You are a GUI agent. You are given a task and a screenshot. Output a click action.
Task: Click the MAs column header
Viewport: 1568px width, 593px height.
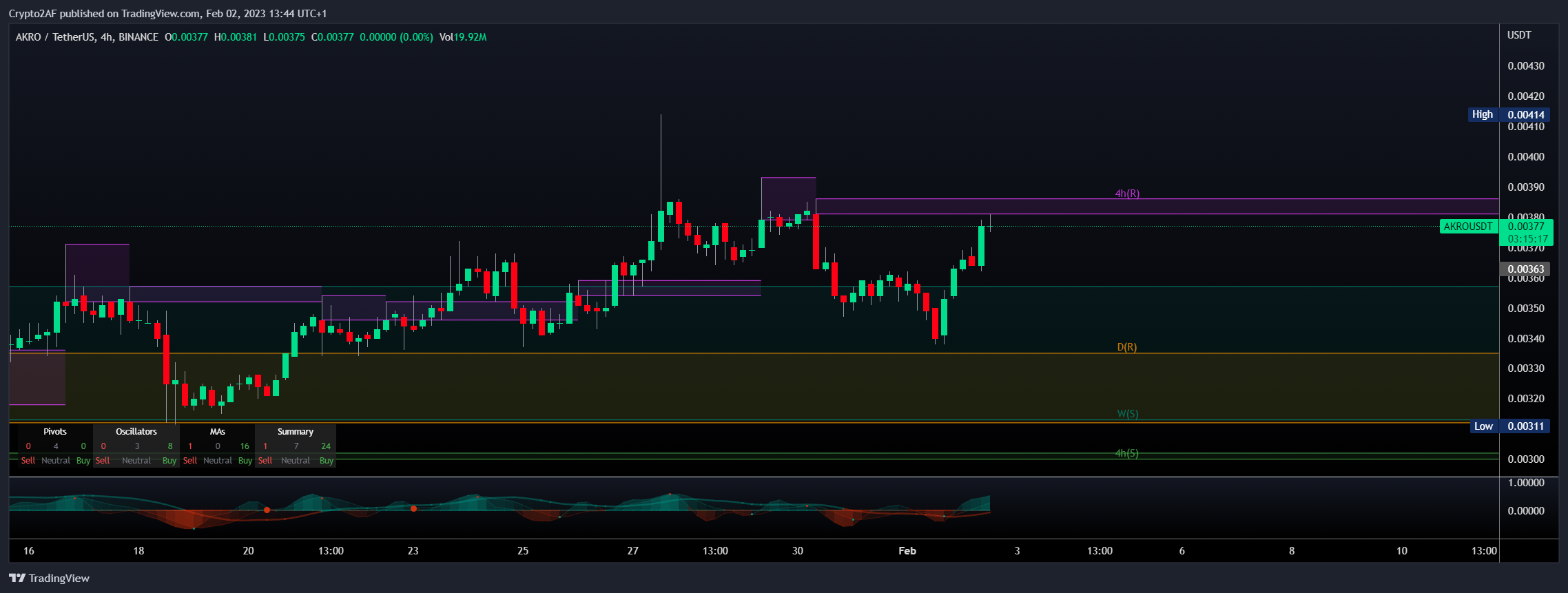pyautogui.click(x=218, y=432)
